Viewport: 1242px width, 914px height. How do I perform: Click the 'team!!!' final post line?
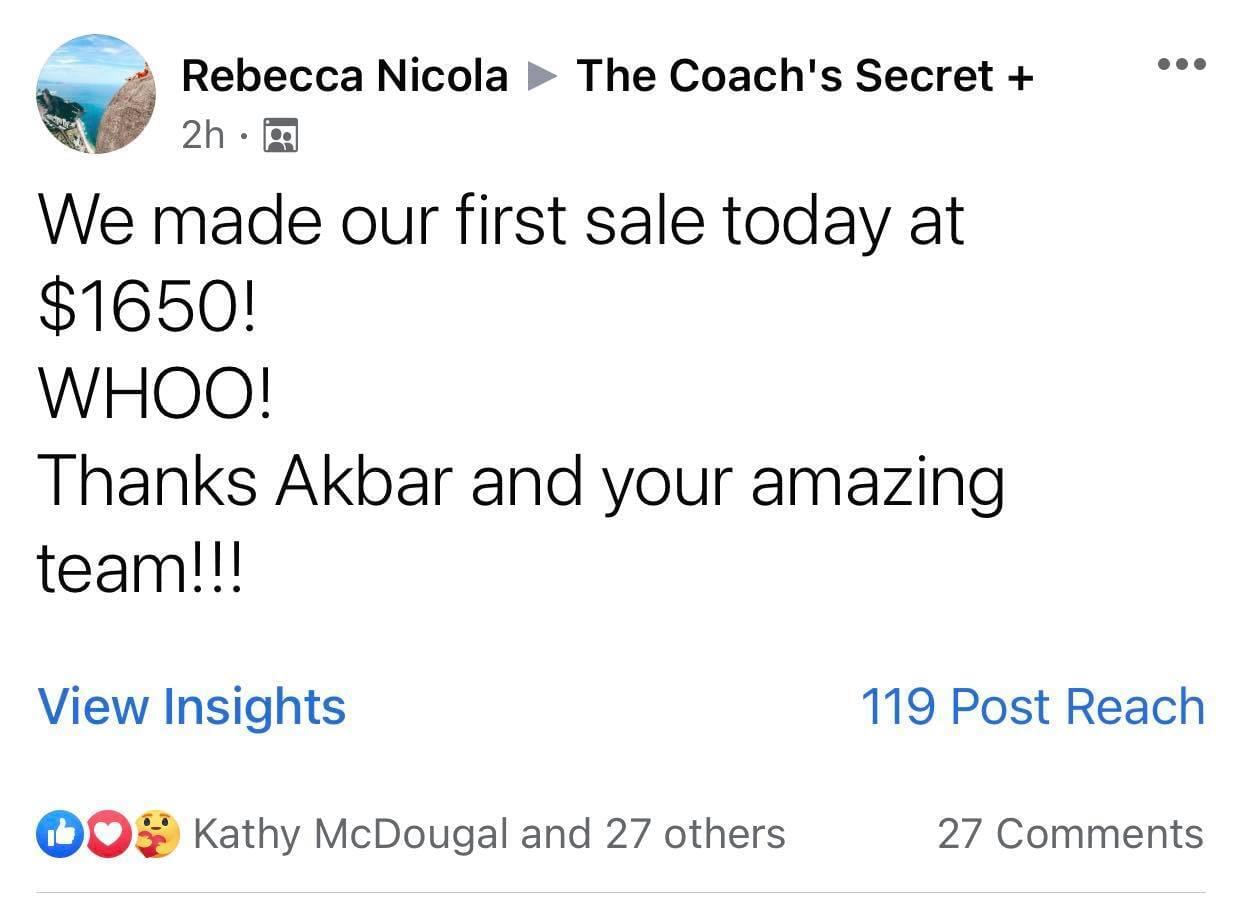pos(140,569)
